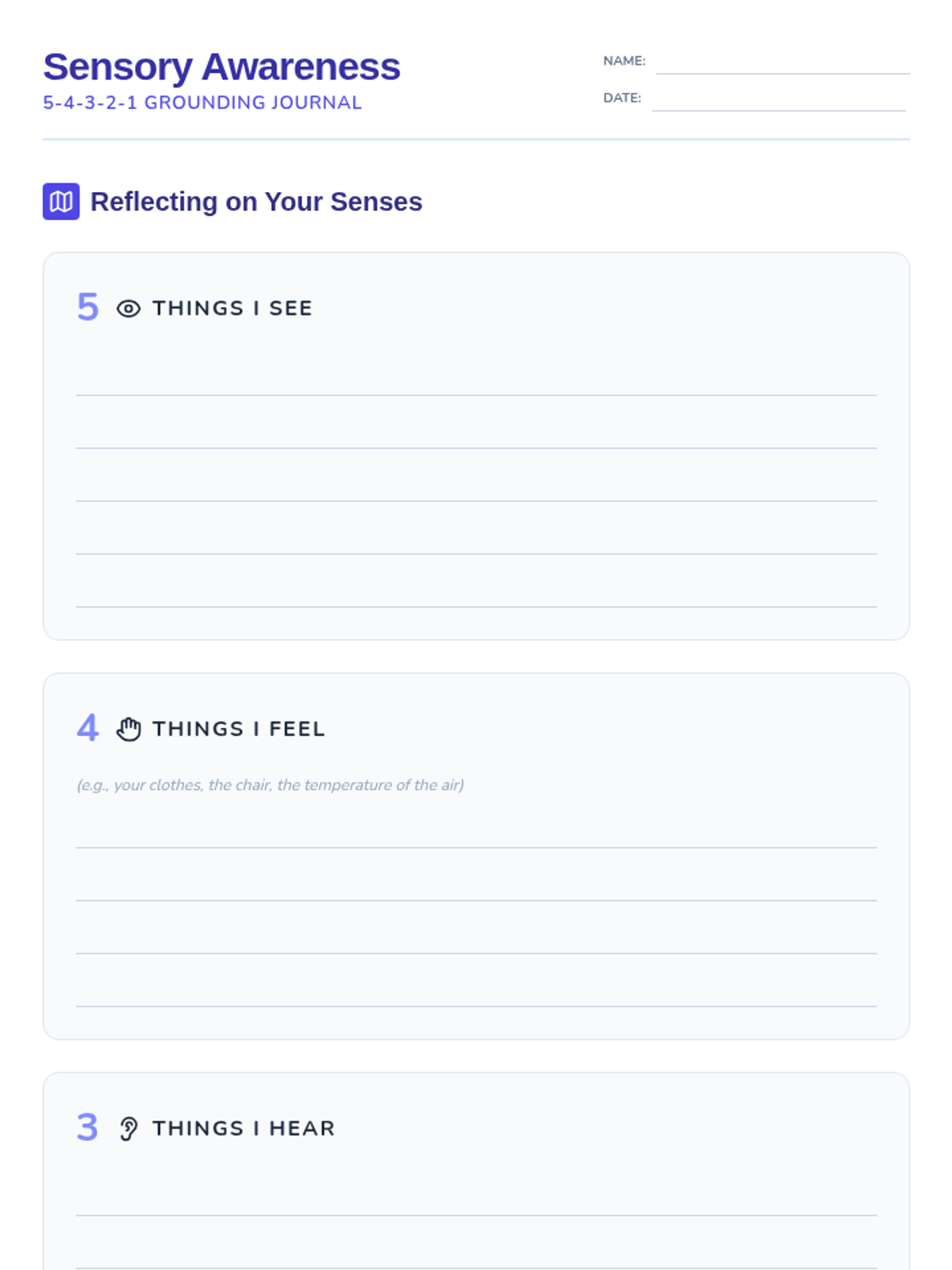
Task: Click the Reflecting on Your Senses heading
Action: (256, 202)
